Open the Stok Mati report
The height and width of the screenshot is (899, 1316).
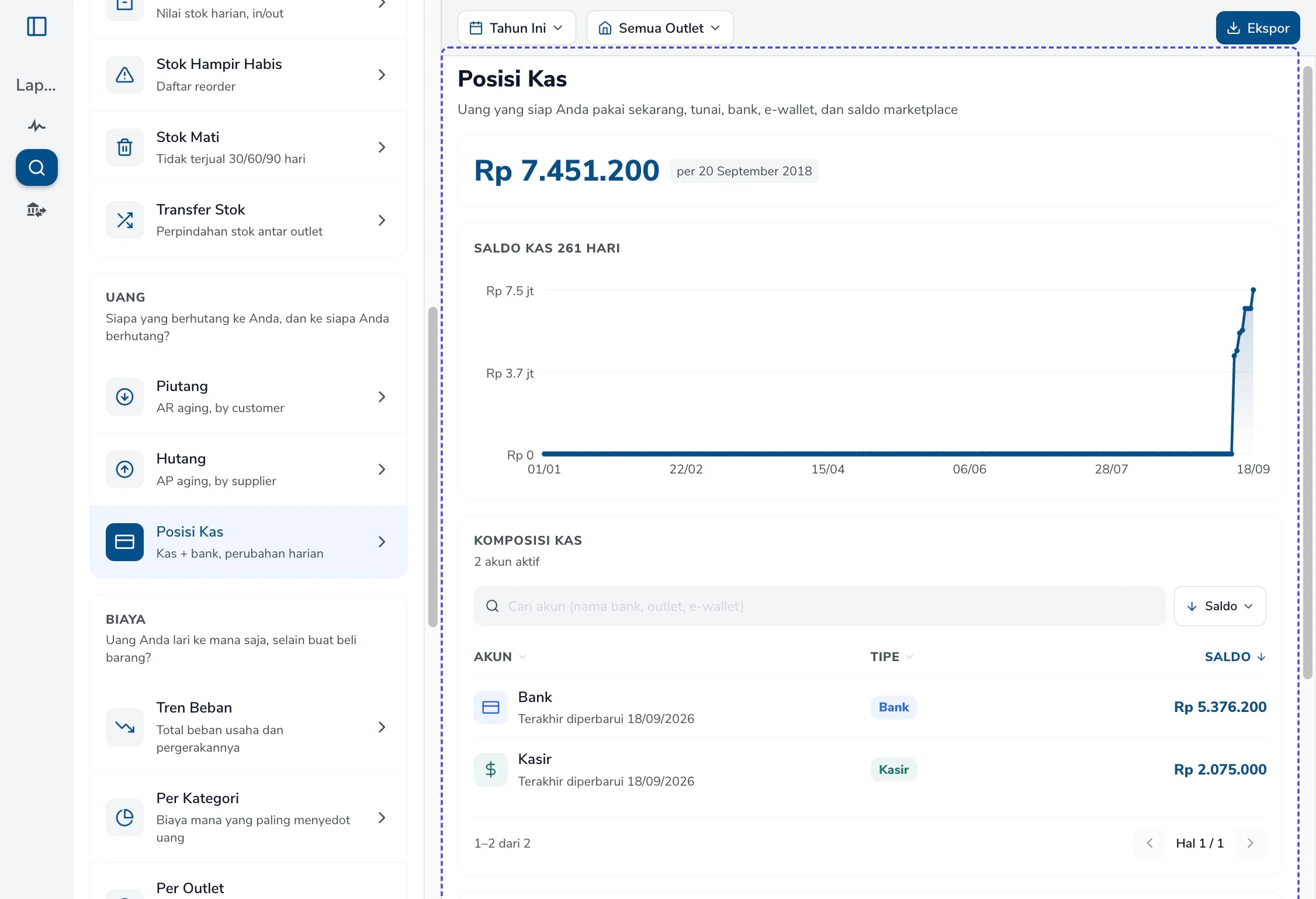[x=248, y=147]
